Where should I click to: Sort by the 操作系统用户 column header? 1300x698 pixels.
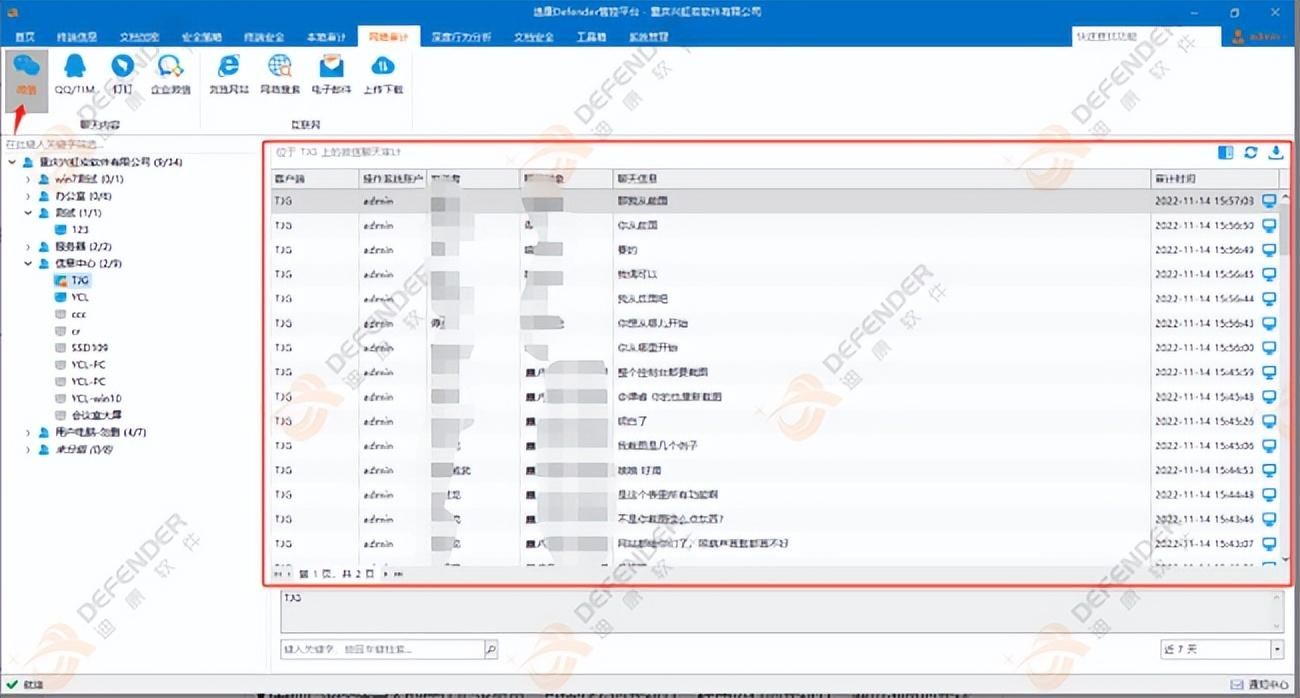pyautogui.click(x=392, y=178)
